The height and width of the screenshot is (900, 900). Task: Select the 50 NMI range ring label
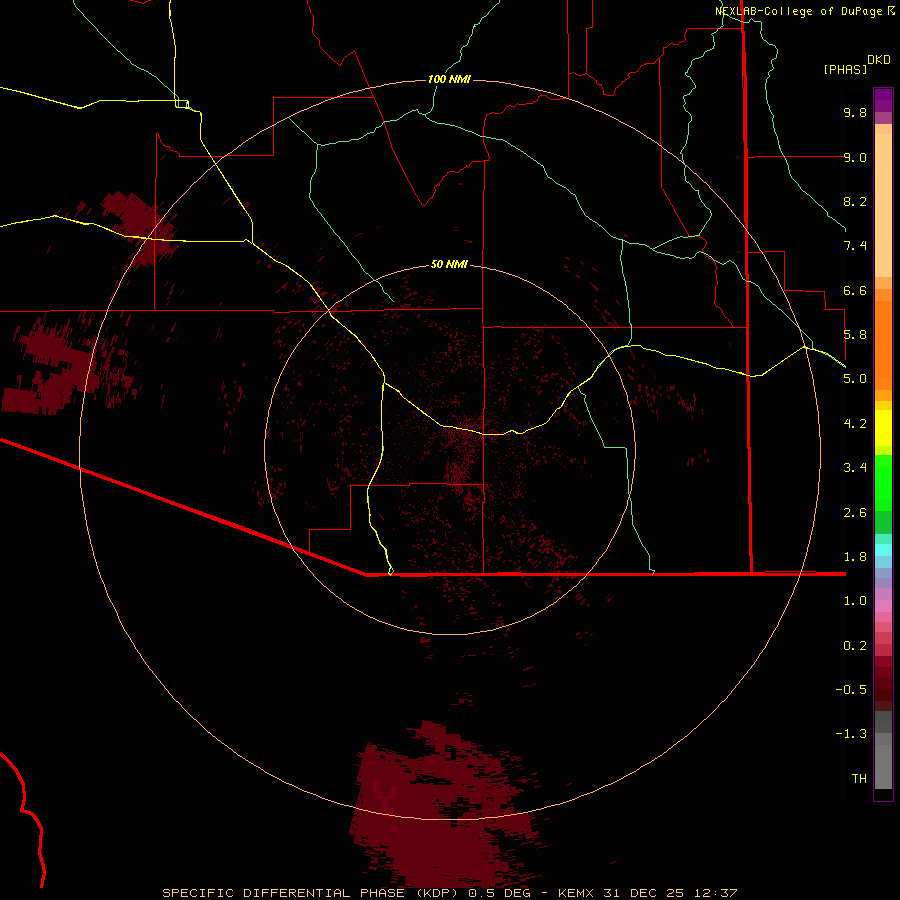tap(449, 264)
